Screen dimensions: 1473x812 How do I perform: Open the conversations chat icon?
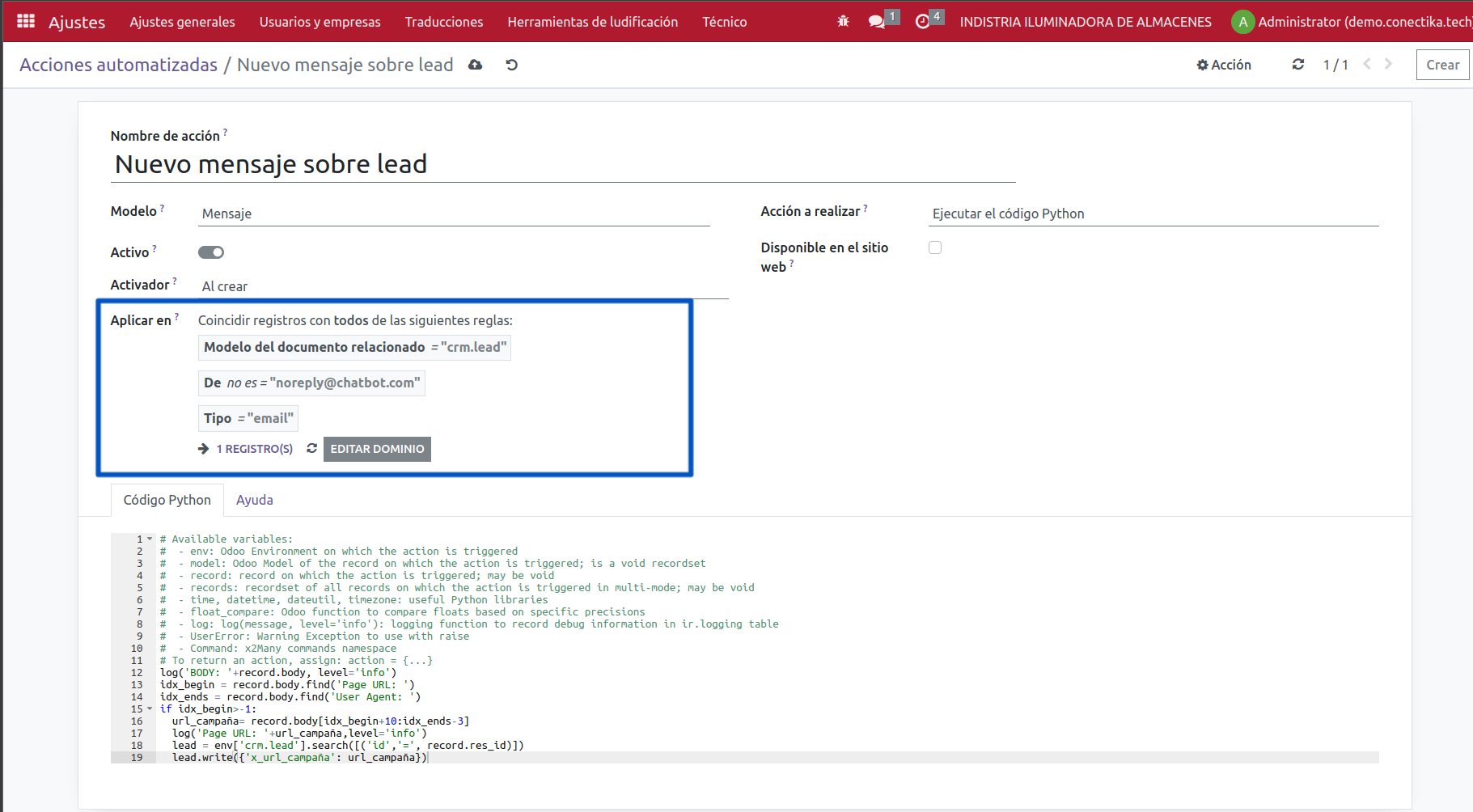pyautogui.click(x=876, y=22)
